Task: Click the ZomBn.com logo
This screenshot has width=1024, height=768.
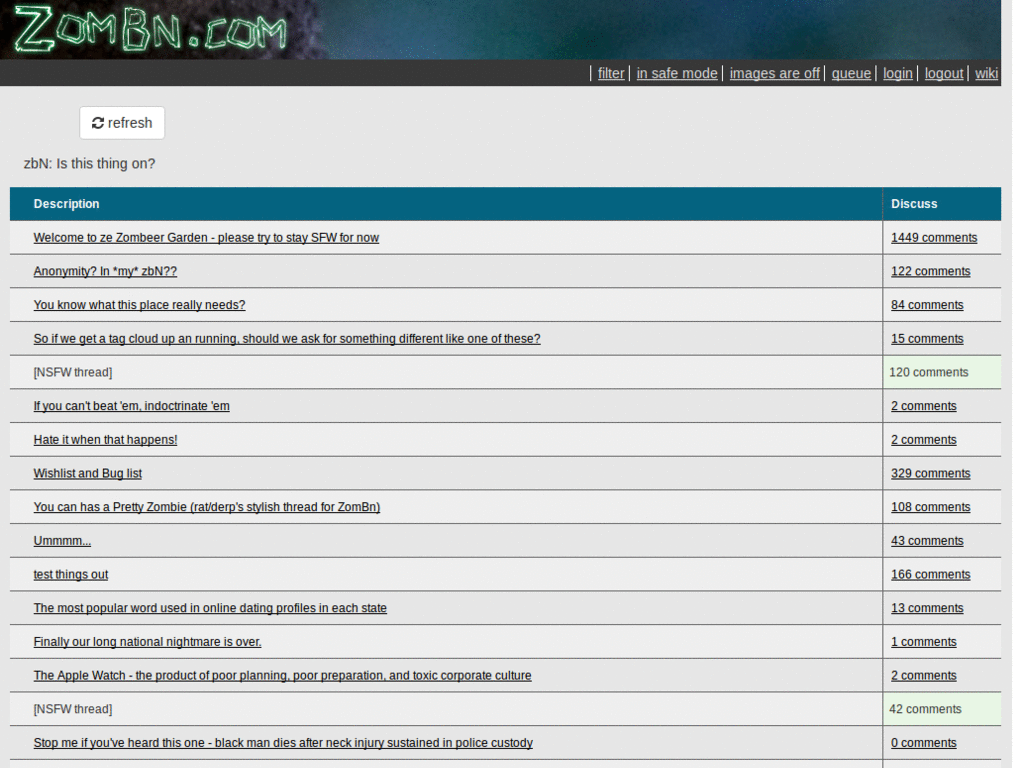Action: tap(152, 29)
